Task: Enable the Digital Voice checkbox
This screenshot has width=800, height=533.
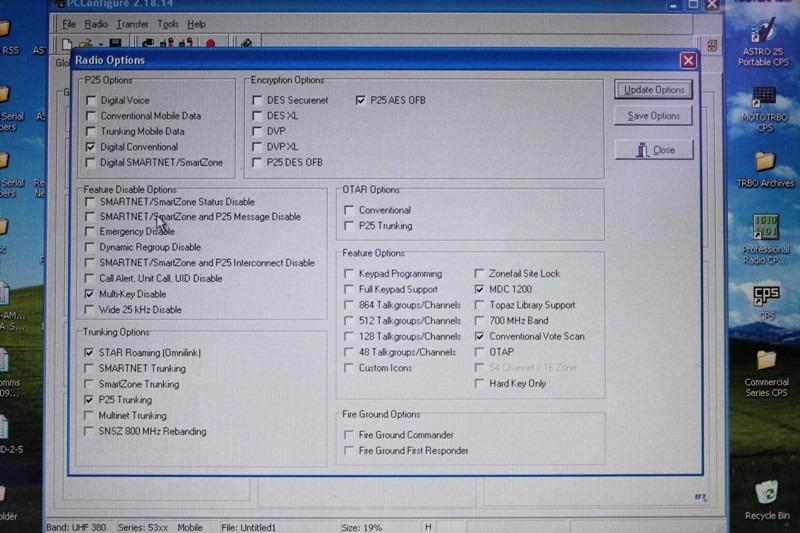Action: click(92, 100)
